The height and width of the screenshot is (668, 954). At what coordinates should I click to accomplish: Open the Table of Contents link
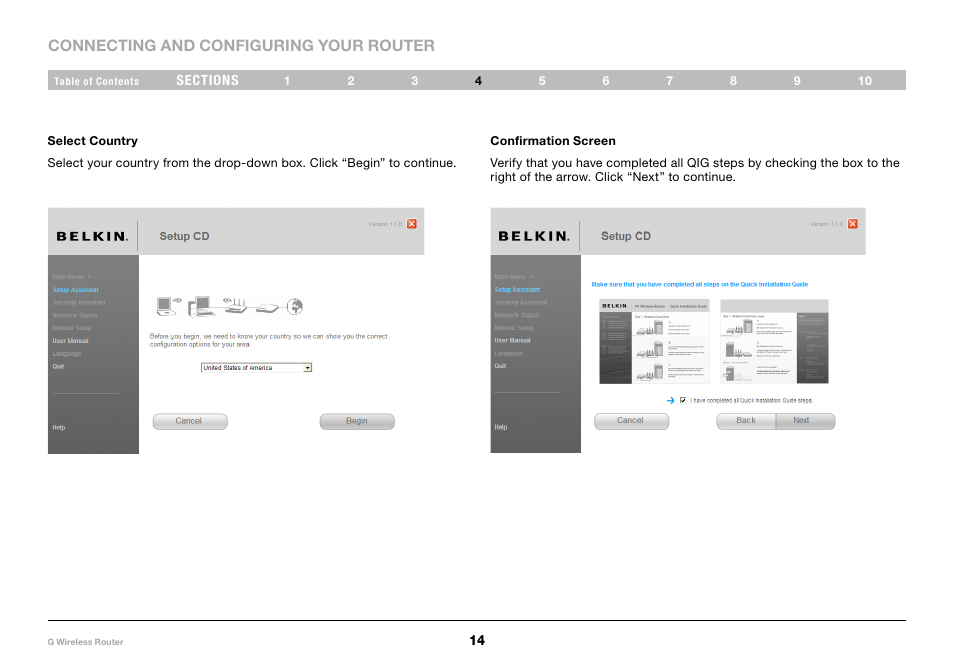[x=96, y=81]
